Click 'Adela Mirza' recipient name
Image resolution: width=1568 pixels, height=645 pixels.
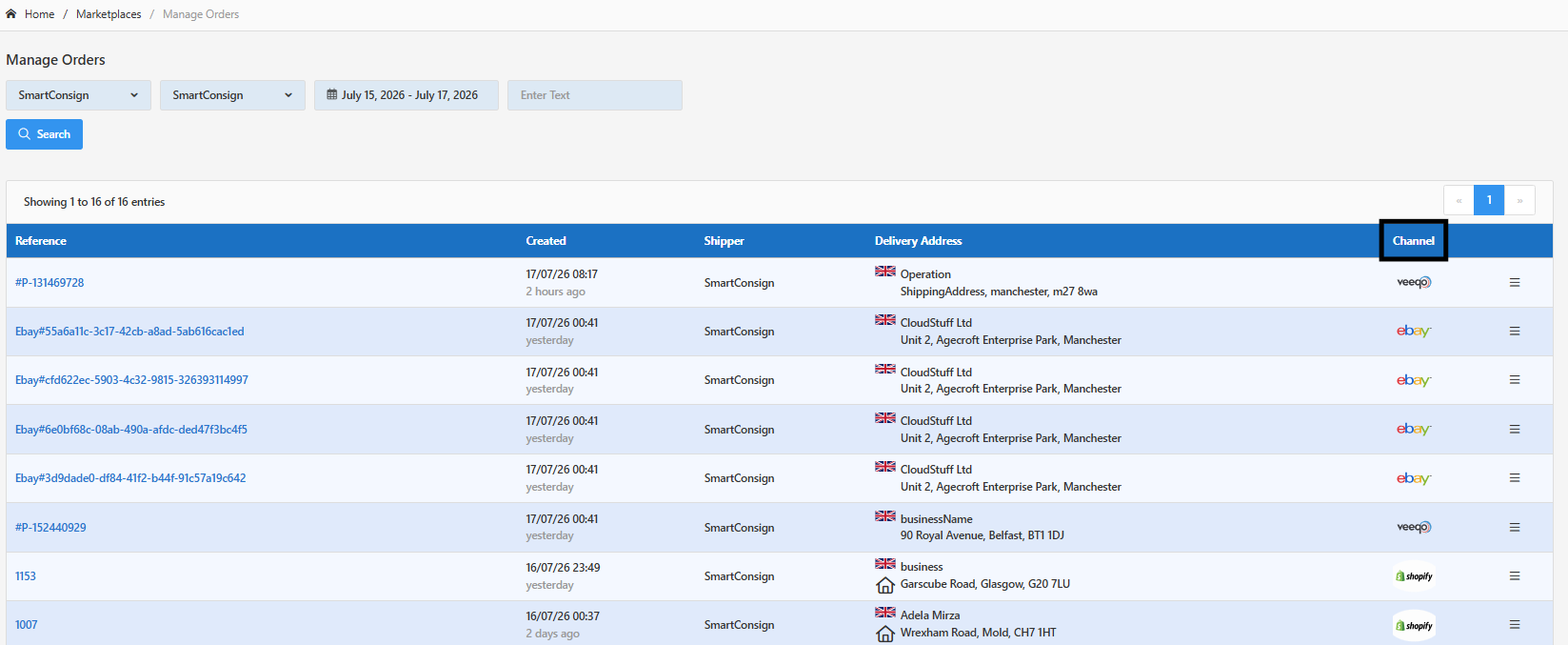pyautogui.click(x=930, y=615)
